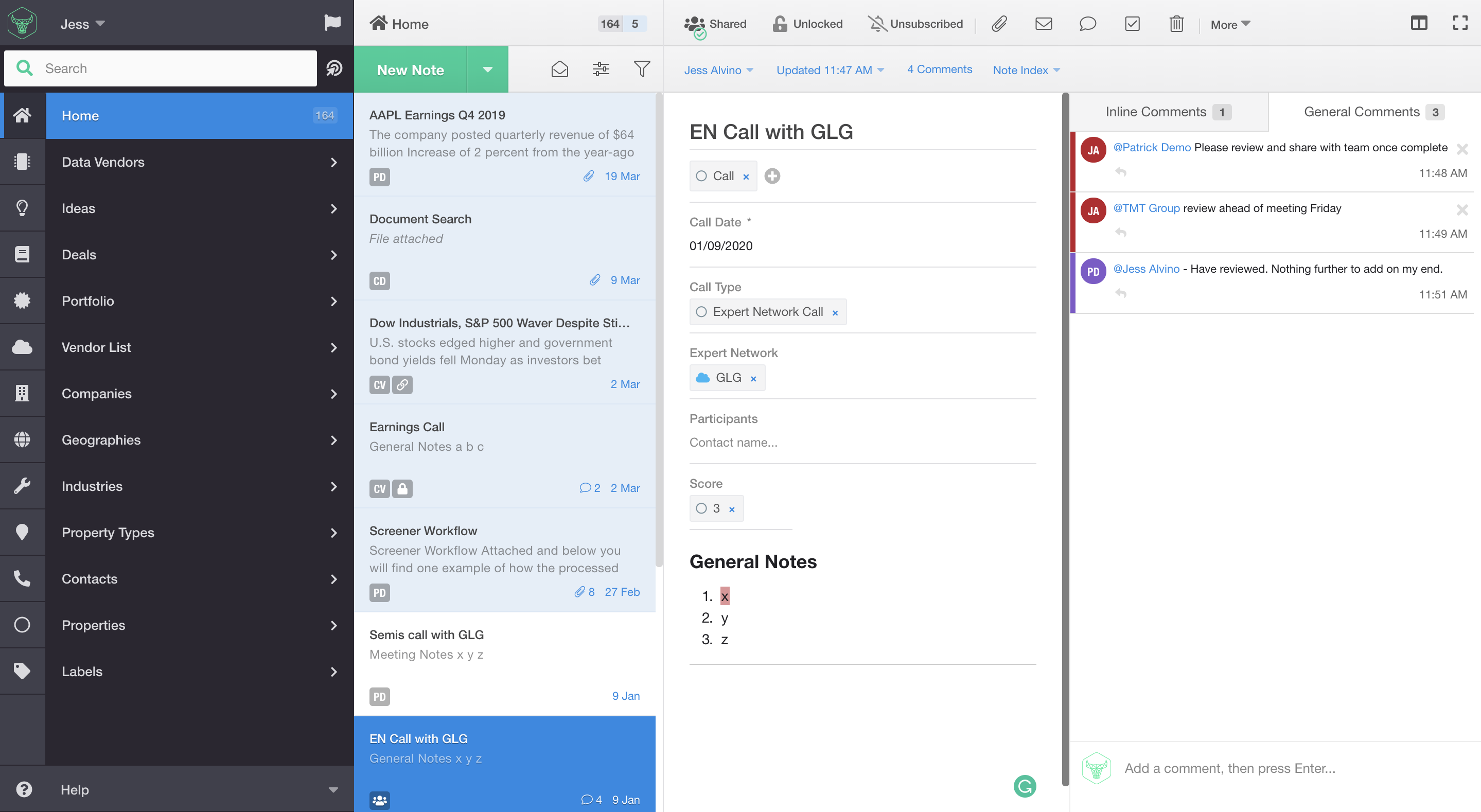Click the trash delete icon
Image resolution: width=1481 pixels, height=812 pixels.
[1176, 24]
